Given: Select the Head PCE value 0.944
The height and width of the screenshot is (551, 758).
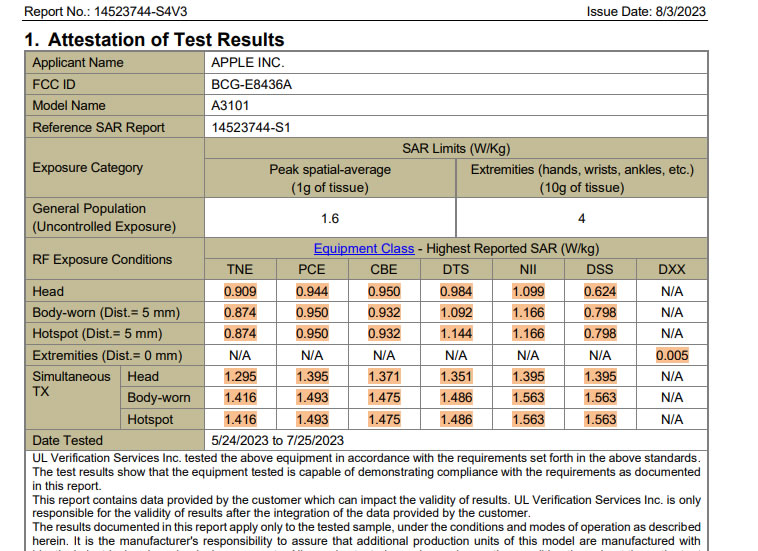Looking at the screenshot, I should click(x=312, y=292).
